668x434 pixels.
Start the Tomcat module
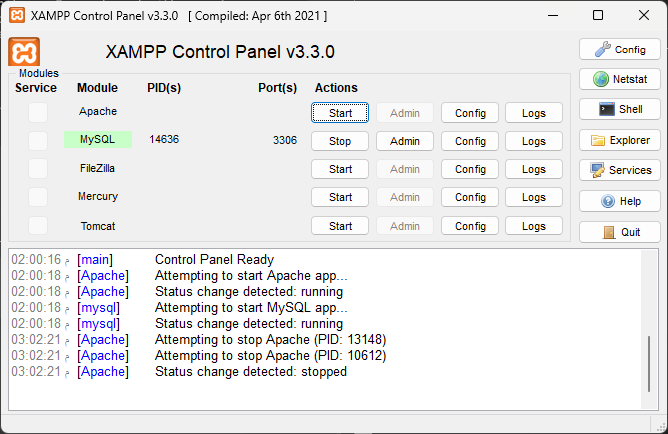click(x=340, y=226)
